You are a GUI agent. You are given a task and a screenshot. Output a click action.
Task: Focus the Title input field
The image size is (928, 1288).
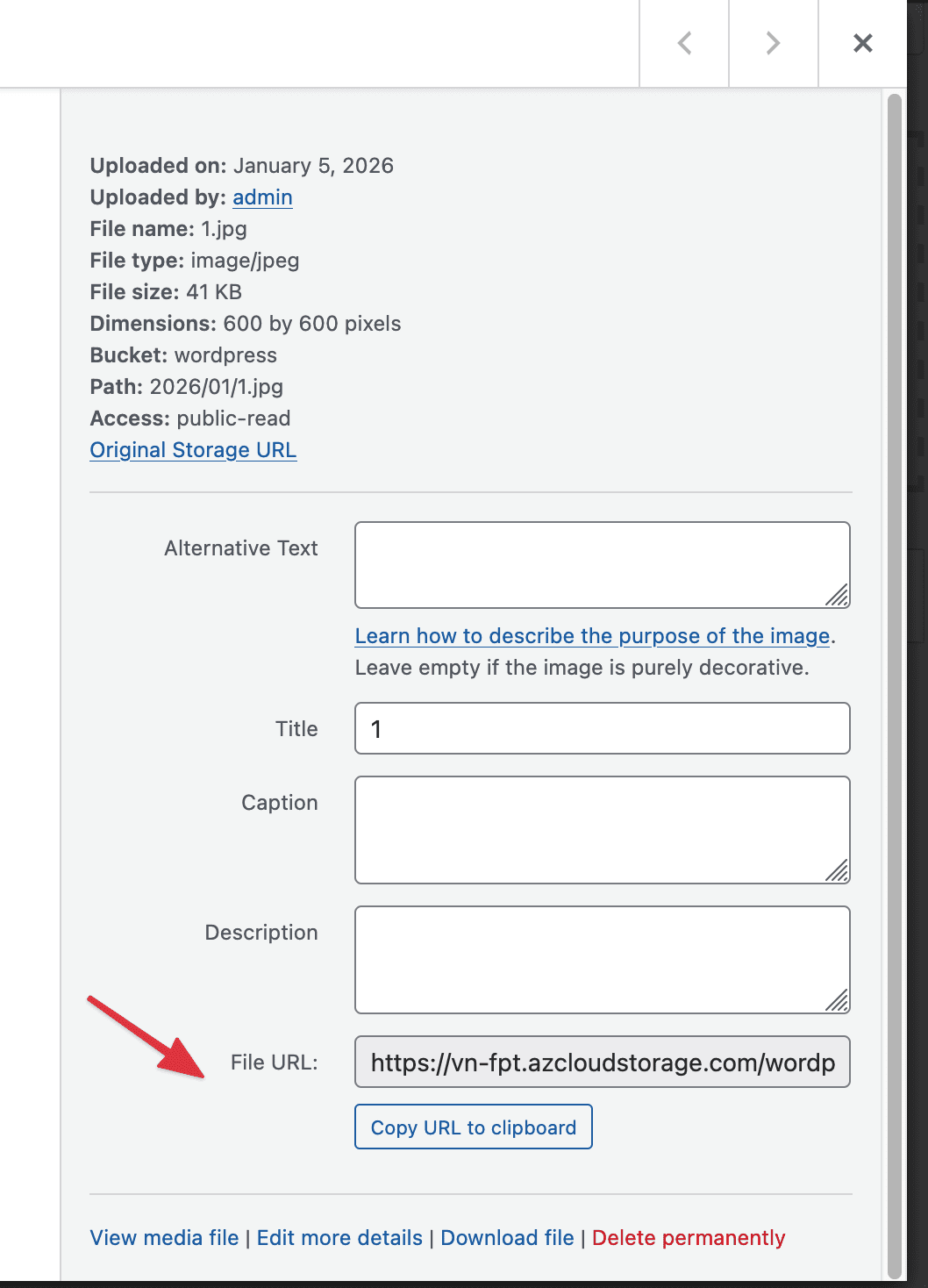click(602, 728)
